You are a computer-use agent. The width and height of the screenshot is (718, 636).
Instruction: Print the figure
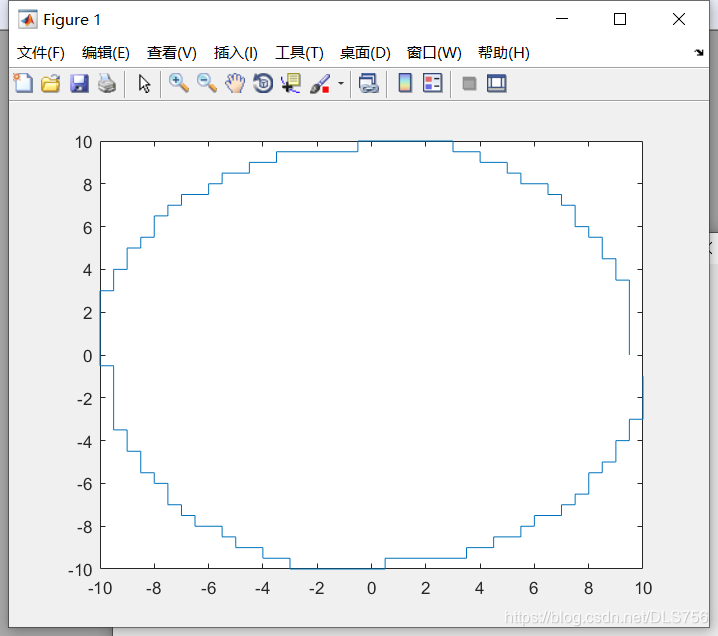[107, 84]
